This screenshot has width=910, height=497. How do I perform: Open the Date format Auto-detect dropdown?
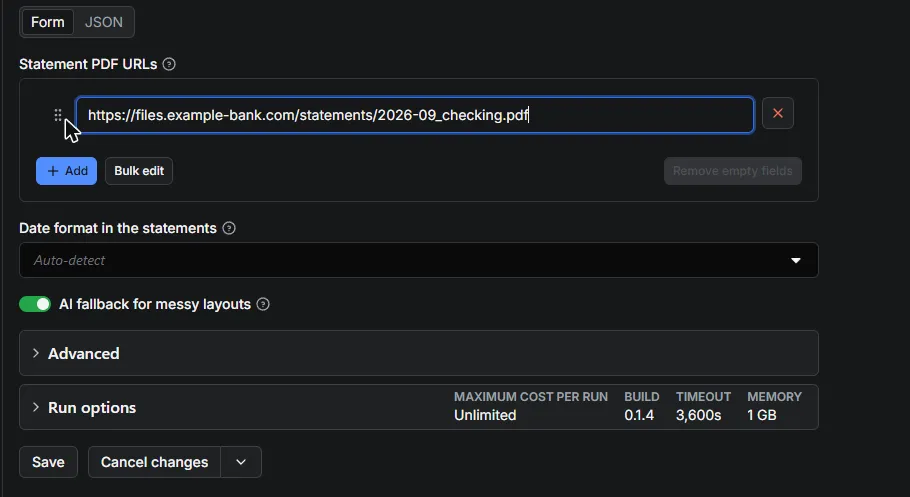pyautogui.click(x=418, y=260)
